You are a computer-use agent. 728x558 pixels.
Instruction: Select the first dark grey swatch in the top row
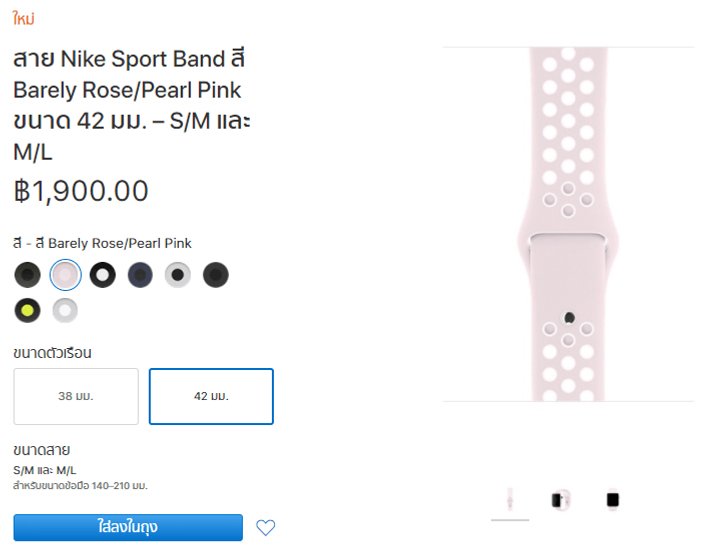pos(27,275)
